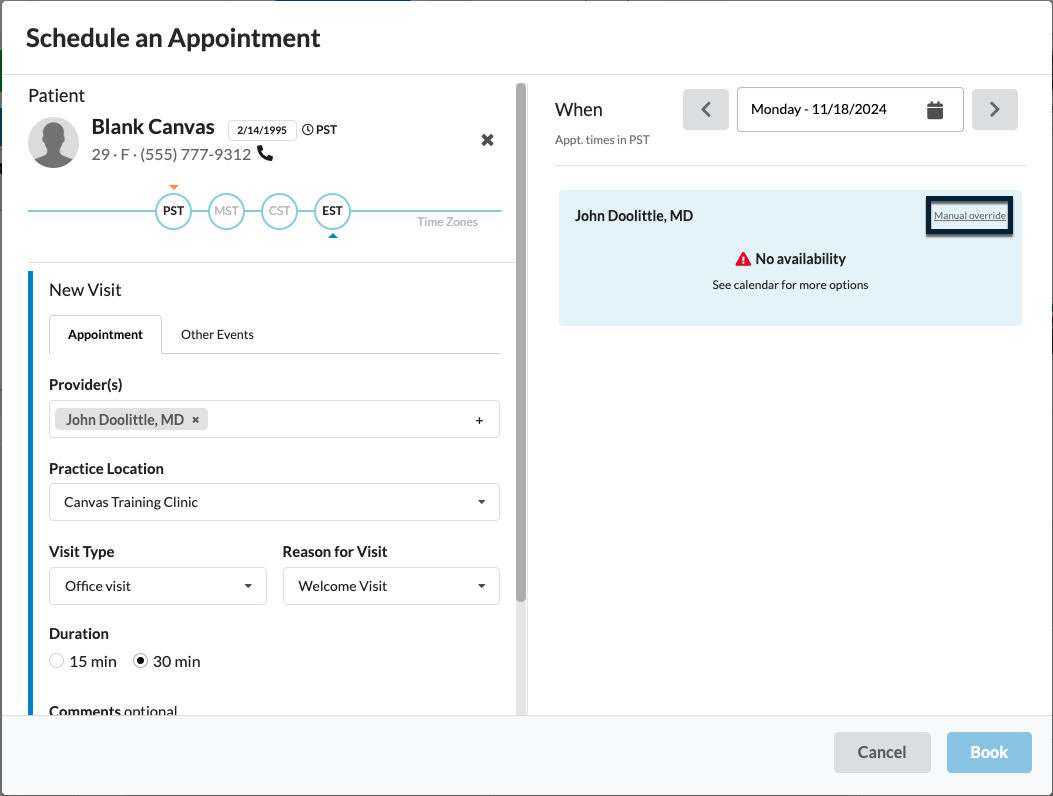Select the 30 min duration option
Viewport: 1053px width, 796px height.
(141, 661)
